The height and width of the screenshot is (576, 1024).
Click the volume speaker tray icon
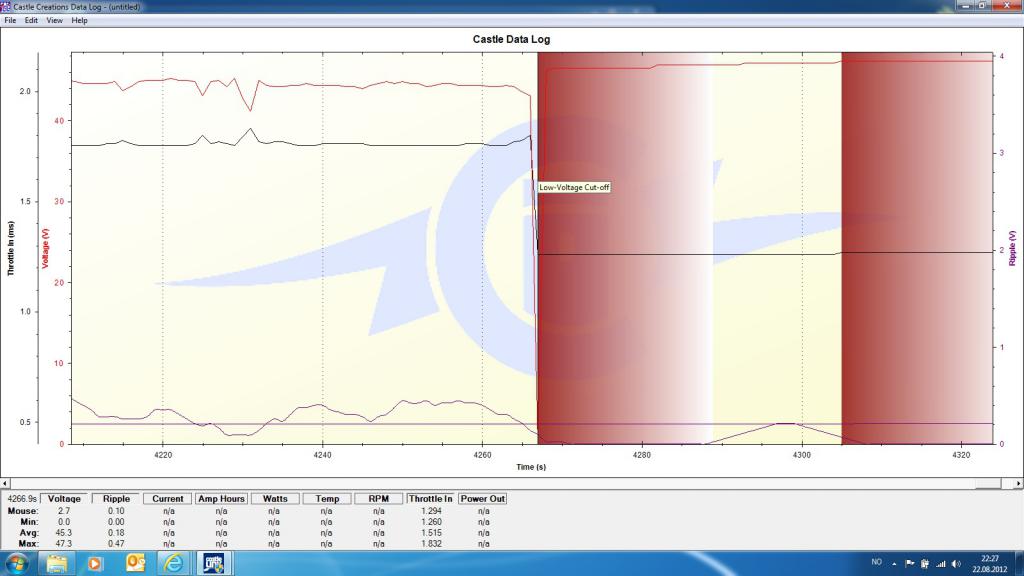tap(957, 563)
